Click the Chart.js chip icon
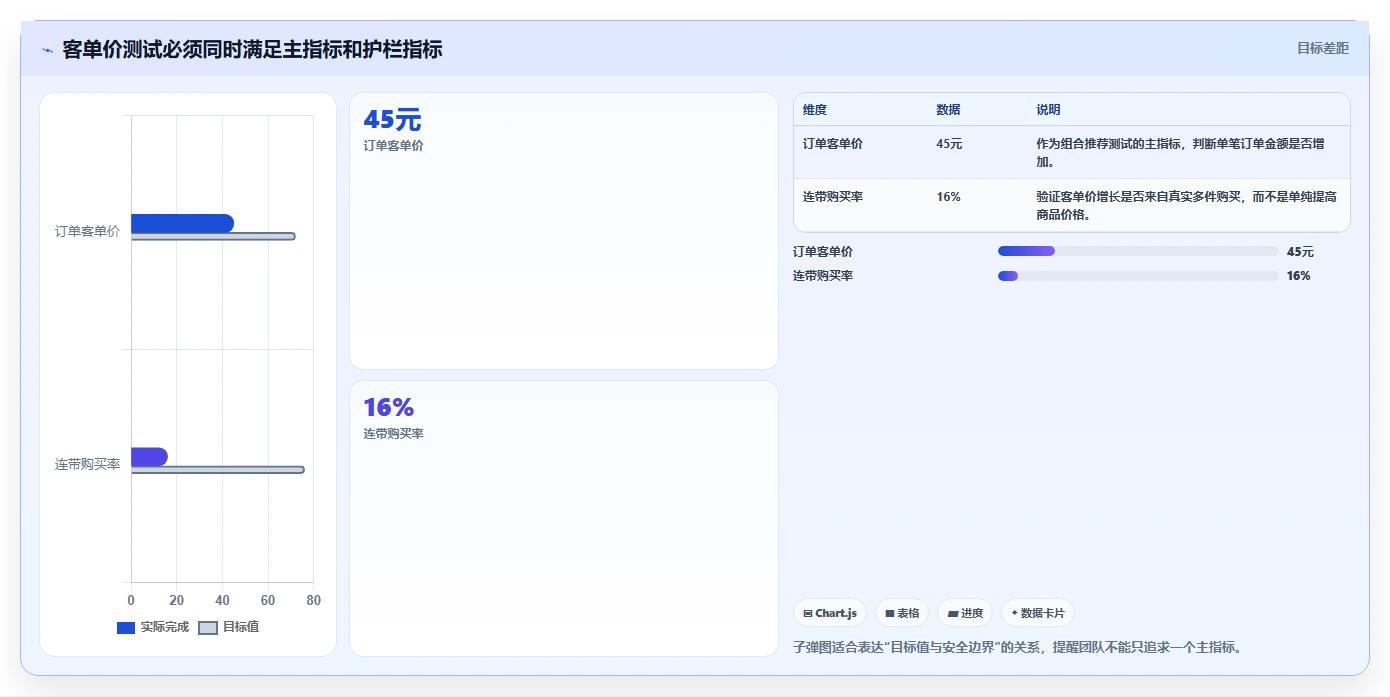The image size is (1390, 697). (807, 613)
